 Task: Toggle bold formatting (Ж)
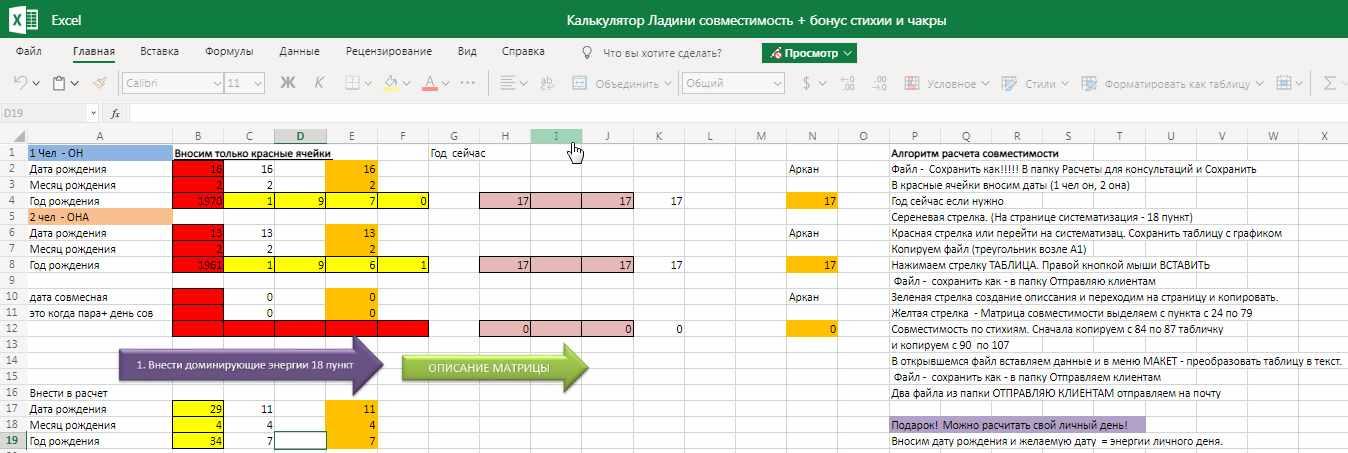point(288,84)
